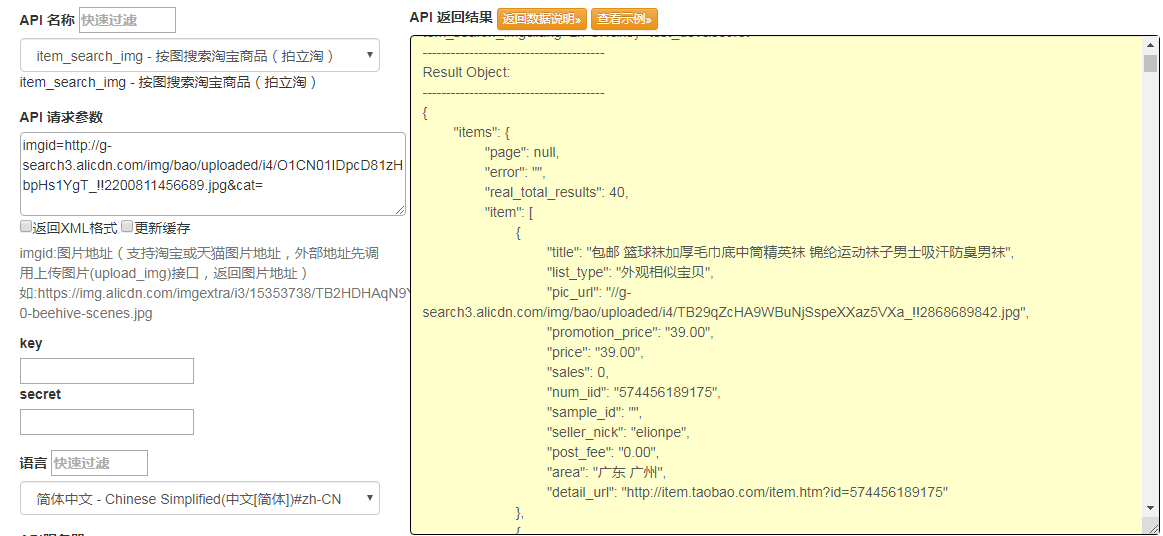
Task: Click the API 名称 quick filter field
Action: click(128, 20)
